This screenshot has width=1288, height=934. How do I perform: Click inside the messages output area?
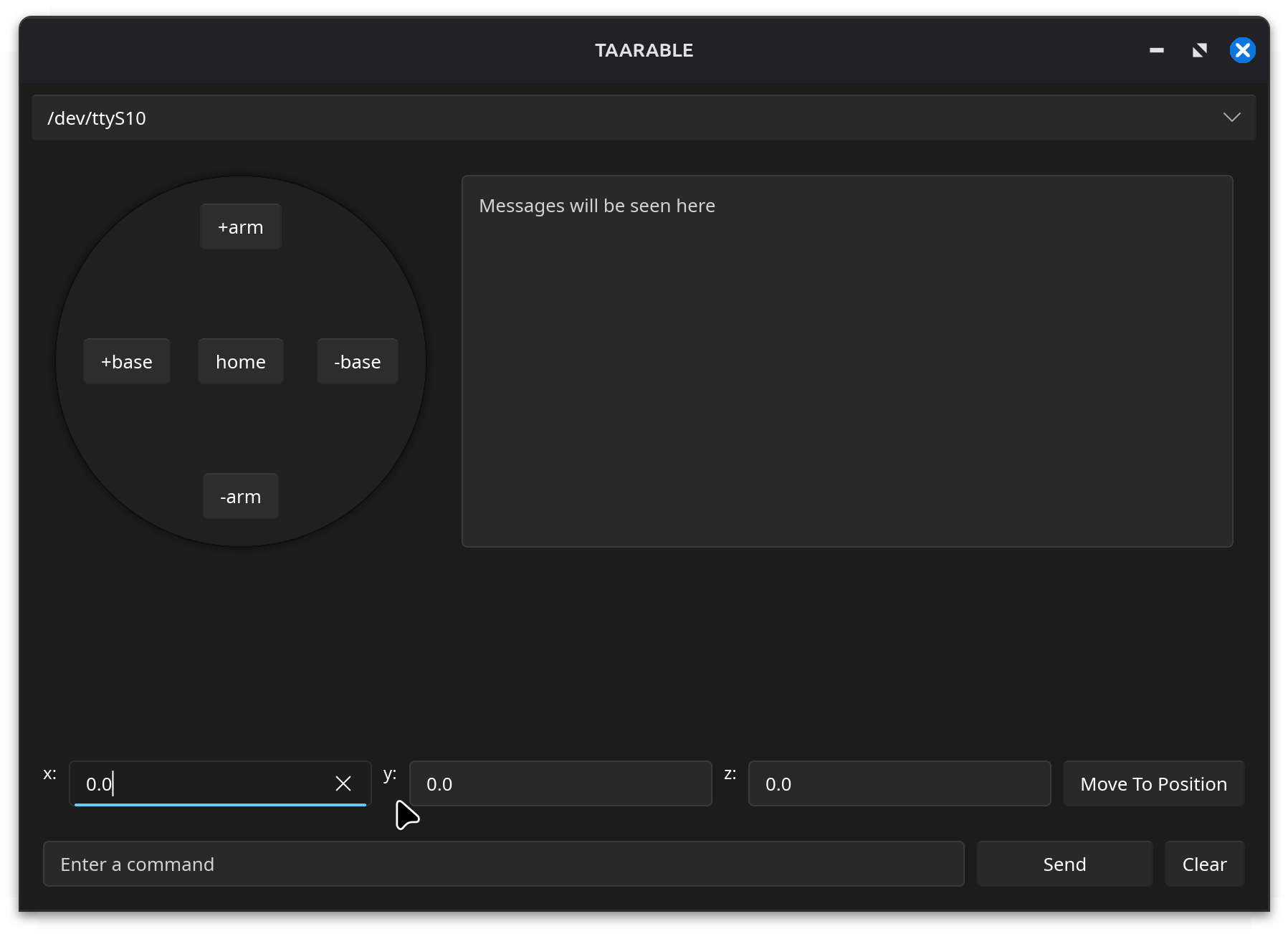click(x=847, y=361)
